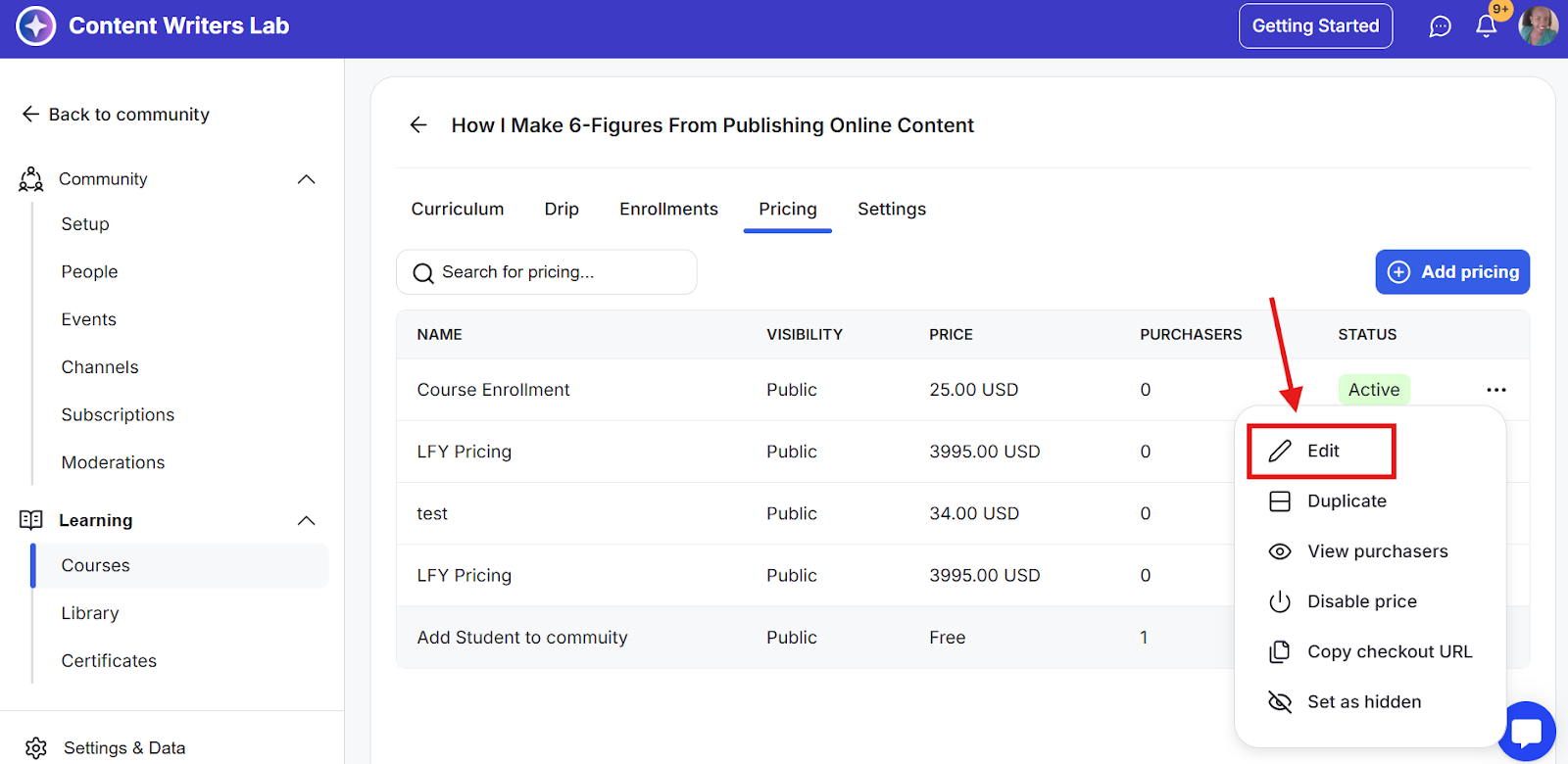Click the Settings & Data gear icon
Image resolution: width=1568 pixels, height=764 pixels.
tap(36, 747)
